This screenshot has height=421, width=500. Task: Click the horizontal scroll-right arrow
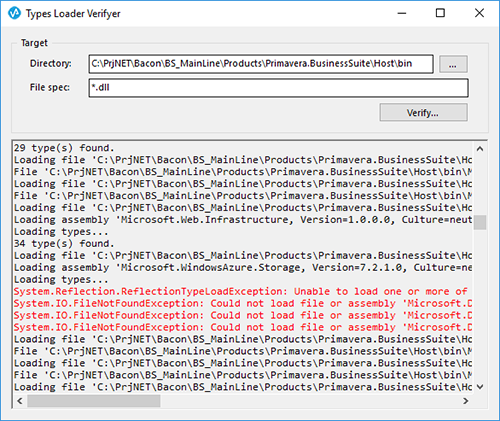[466, 401]
